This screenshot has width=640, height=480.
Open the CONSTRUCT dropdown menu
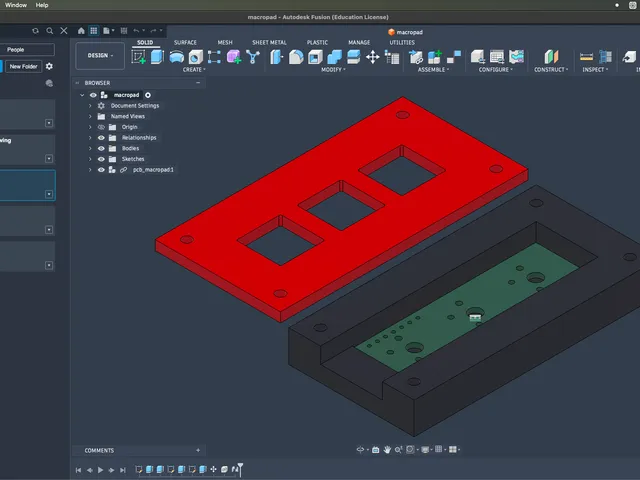[551, 70]
